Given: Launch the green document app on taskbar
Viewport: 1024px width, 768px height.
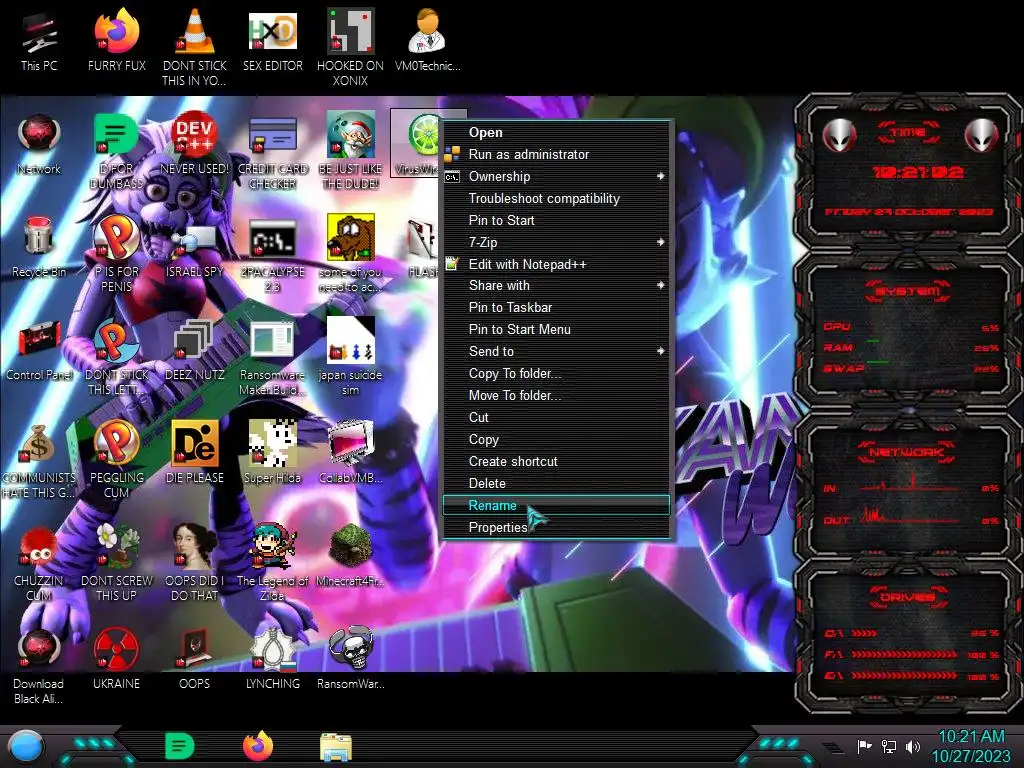Looking at the screenshot, I should point(180,746).
